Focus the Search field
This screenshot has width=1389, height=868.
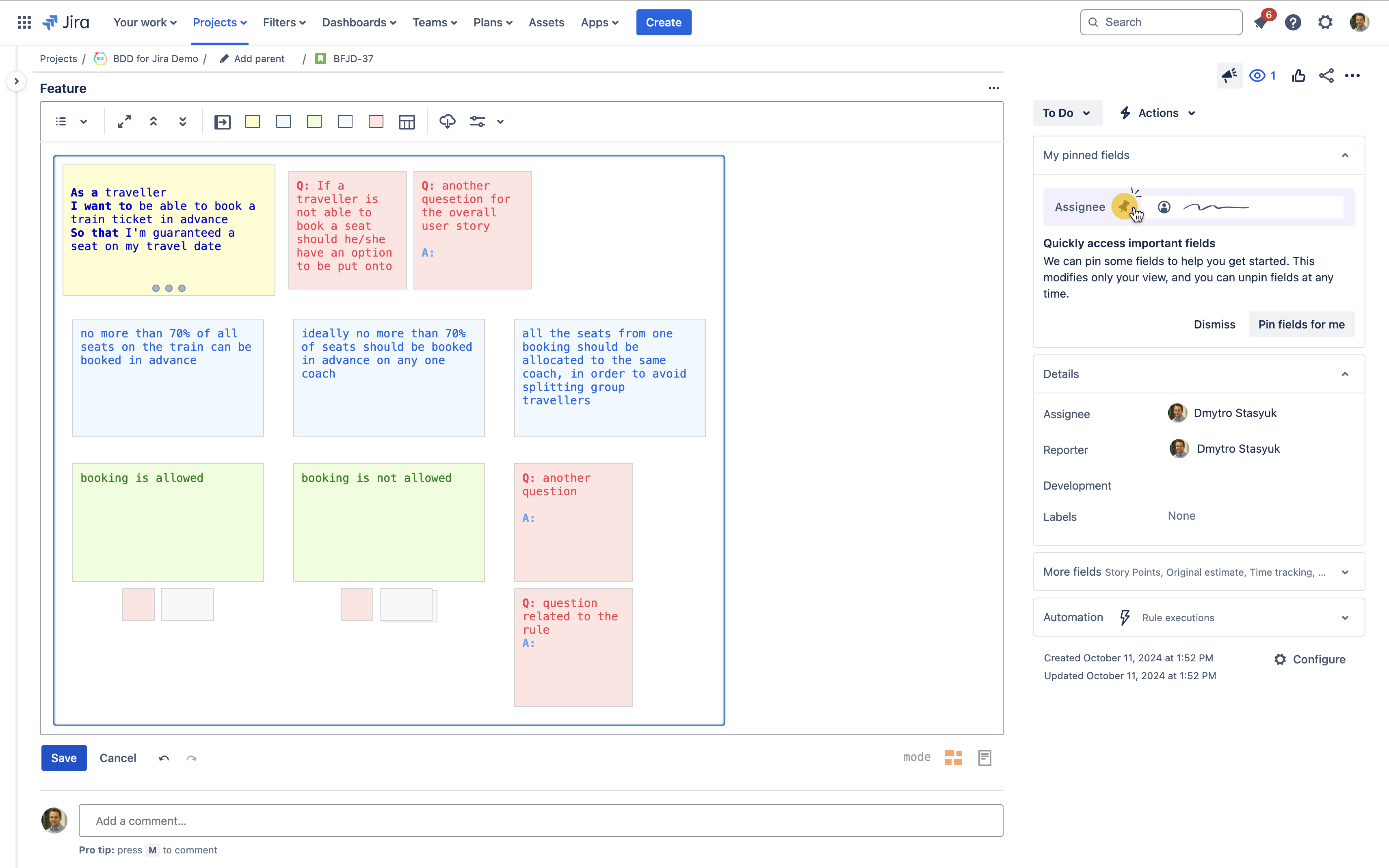pyautogui.click(x=1161, y=22)
